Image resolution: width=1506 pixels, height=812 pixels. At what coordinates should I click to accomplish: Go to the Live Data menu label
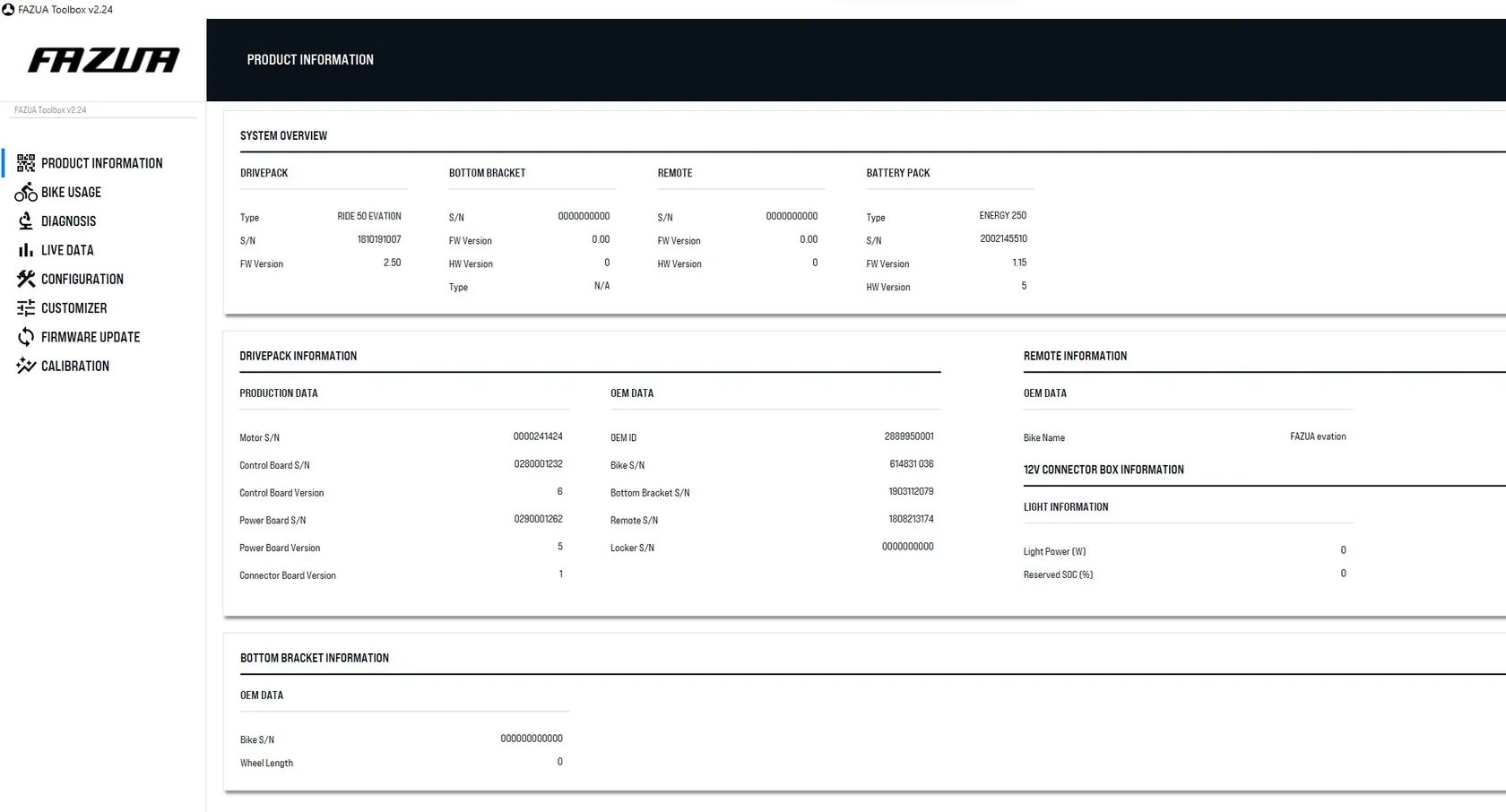(x=67, y=250)
